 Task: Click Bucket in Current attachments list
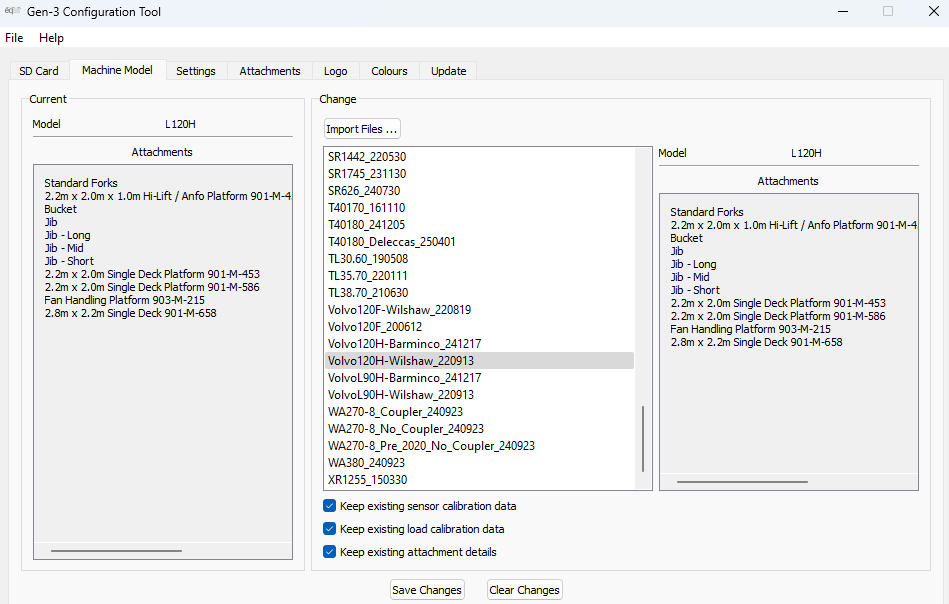point(61,209)
